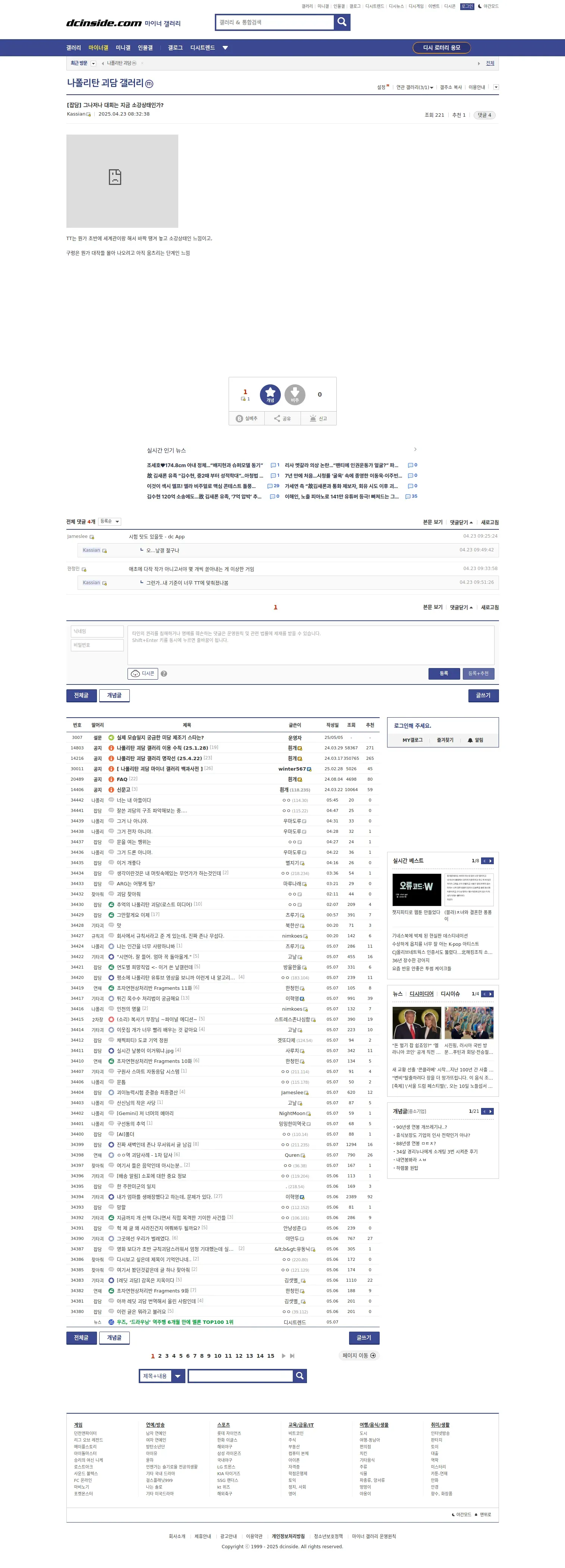
Task: Click the question mark help icon by 디시콘
Action: coord(164,674)
